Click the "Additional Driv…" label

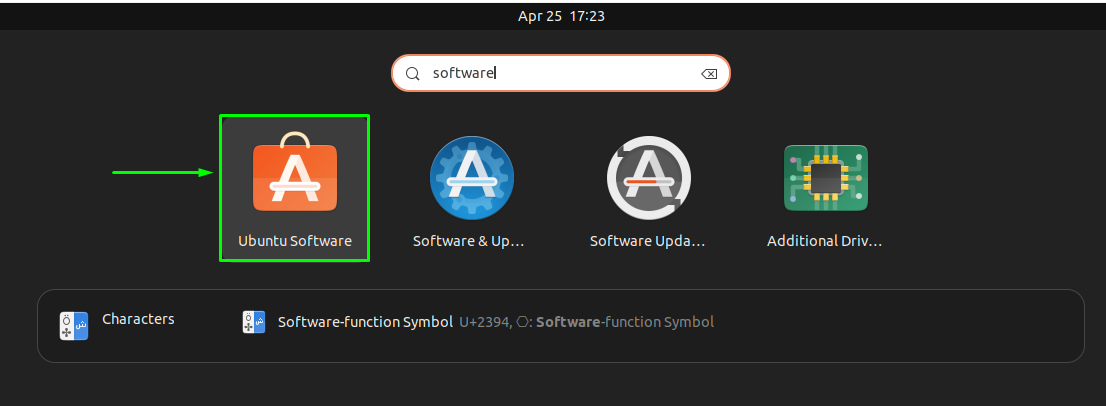[825, 241]
